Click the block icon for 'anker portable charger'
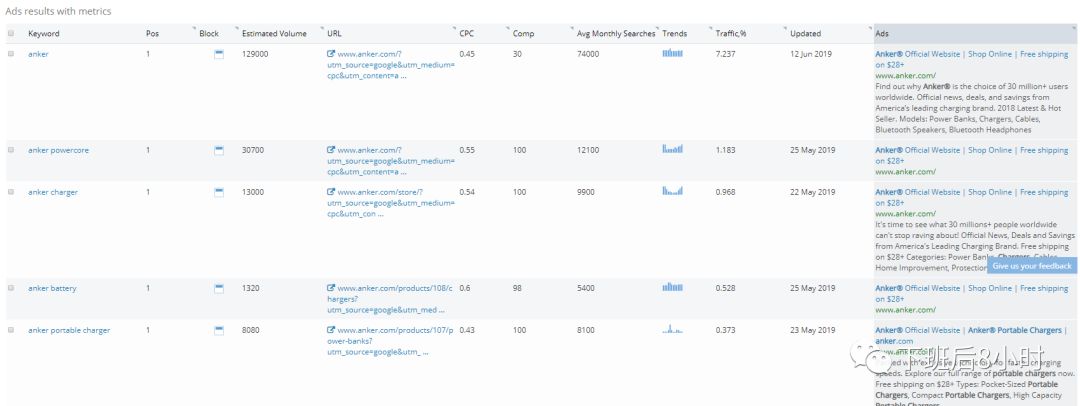Screen dimensions: 1080x406 coord(219,331)
